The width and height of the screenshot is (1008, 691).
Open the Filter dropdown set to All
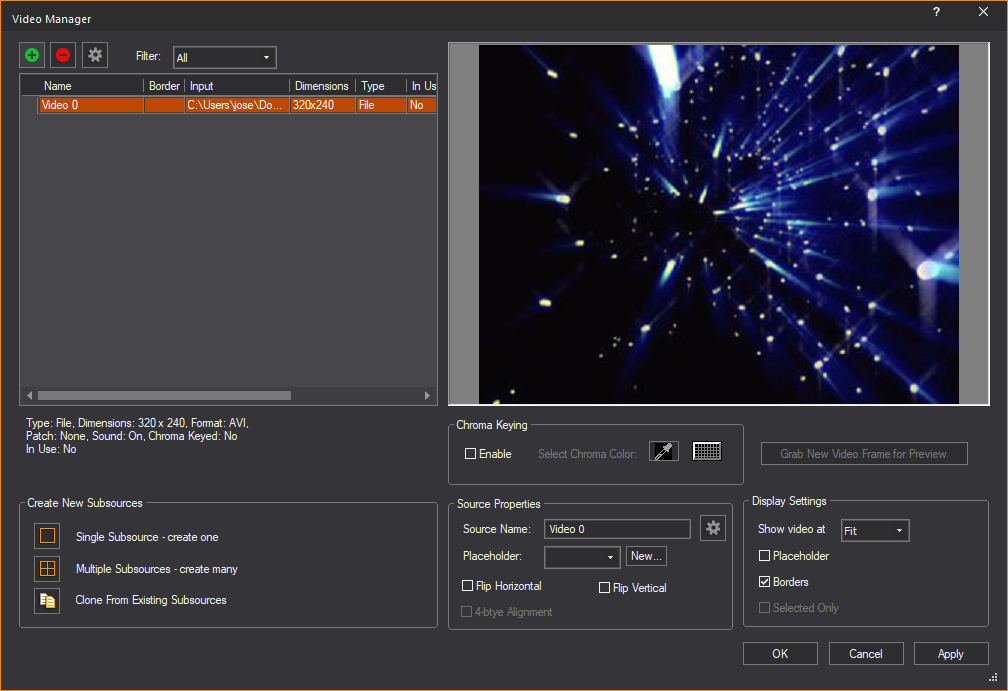224,58
